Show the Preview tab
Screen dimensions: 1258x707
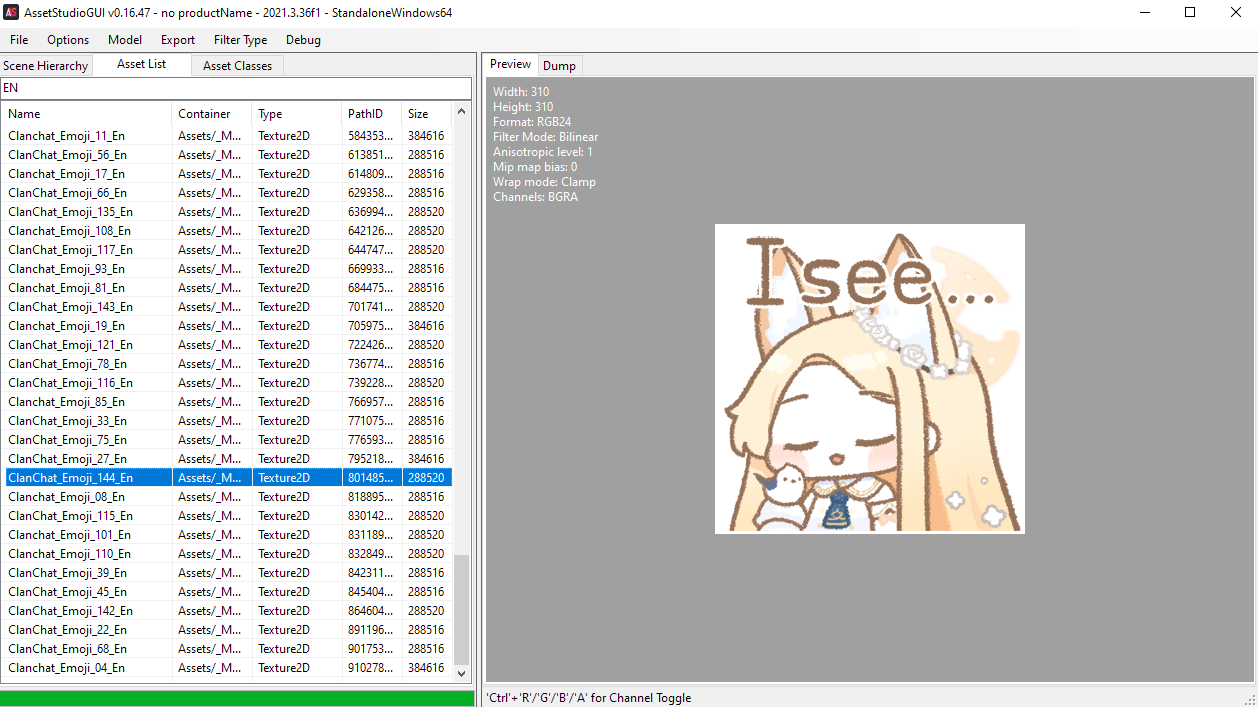tap(510, 64)
